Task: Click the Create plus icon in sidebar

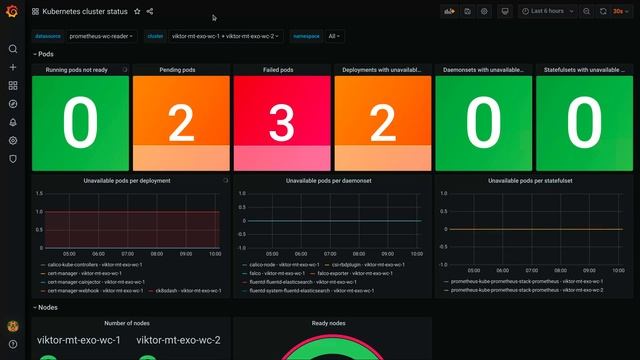Action: [x=13, y=67]
